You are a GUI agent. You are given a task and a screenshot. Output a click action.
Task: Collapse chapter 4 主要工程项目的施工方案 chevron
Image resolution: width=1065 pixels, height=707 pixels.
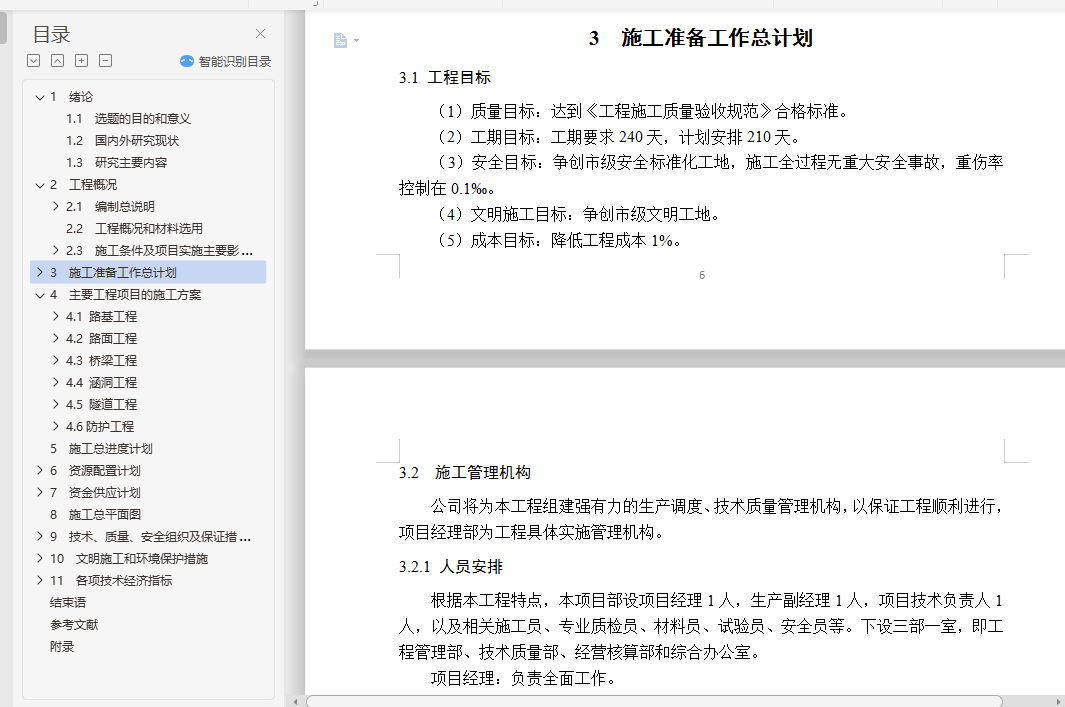pyautogui.click(x=40, y=295)
